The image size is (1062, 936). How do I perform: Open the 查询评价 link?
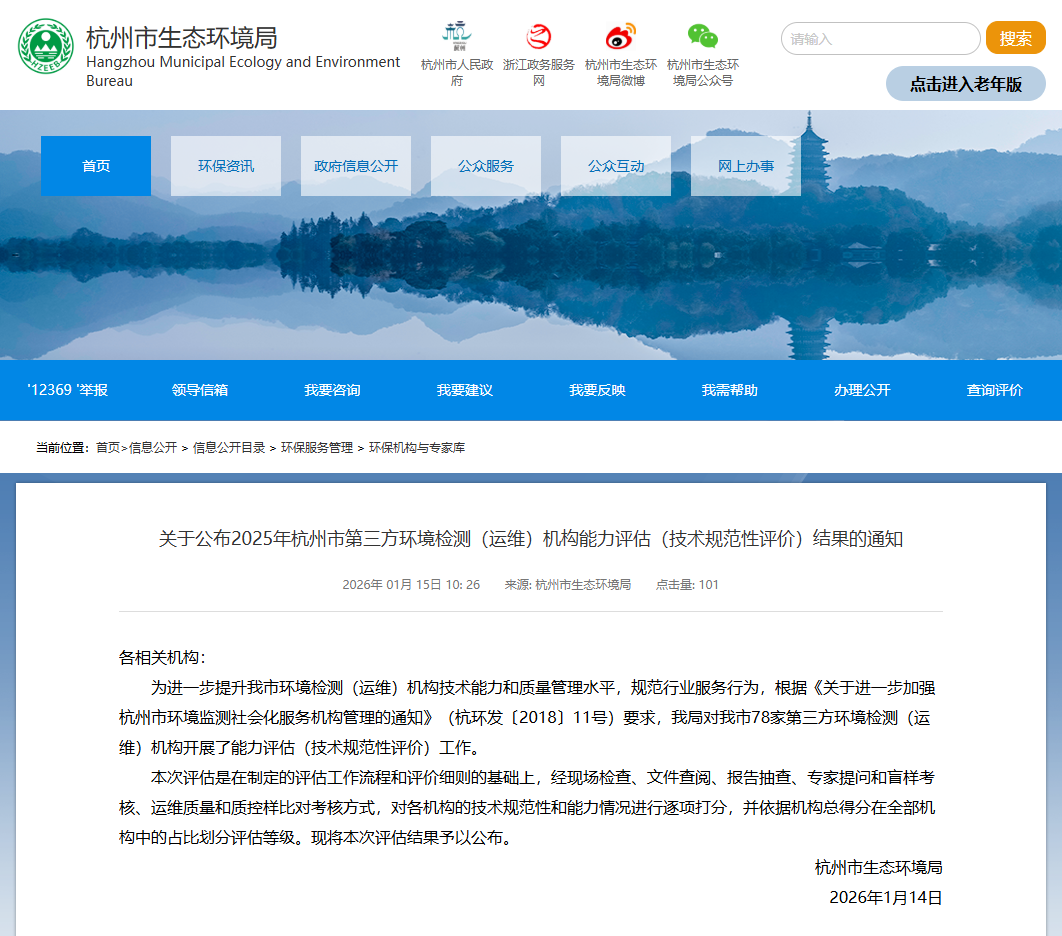(994, 390)
